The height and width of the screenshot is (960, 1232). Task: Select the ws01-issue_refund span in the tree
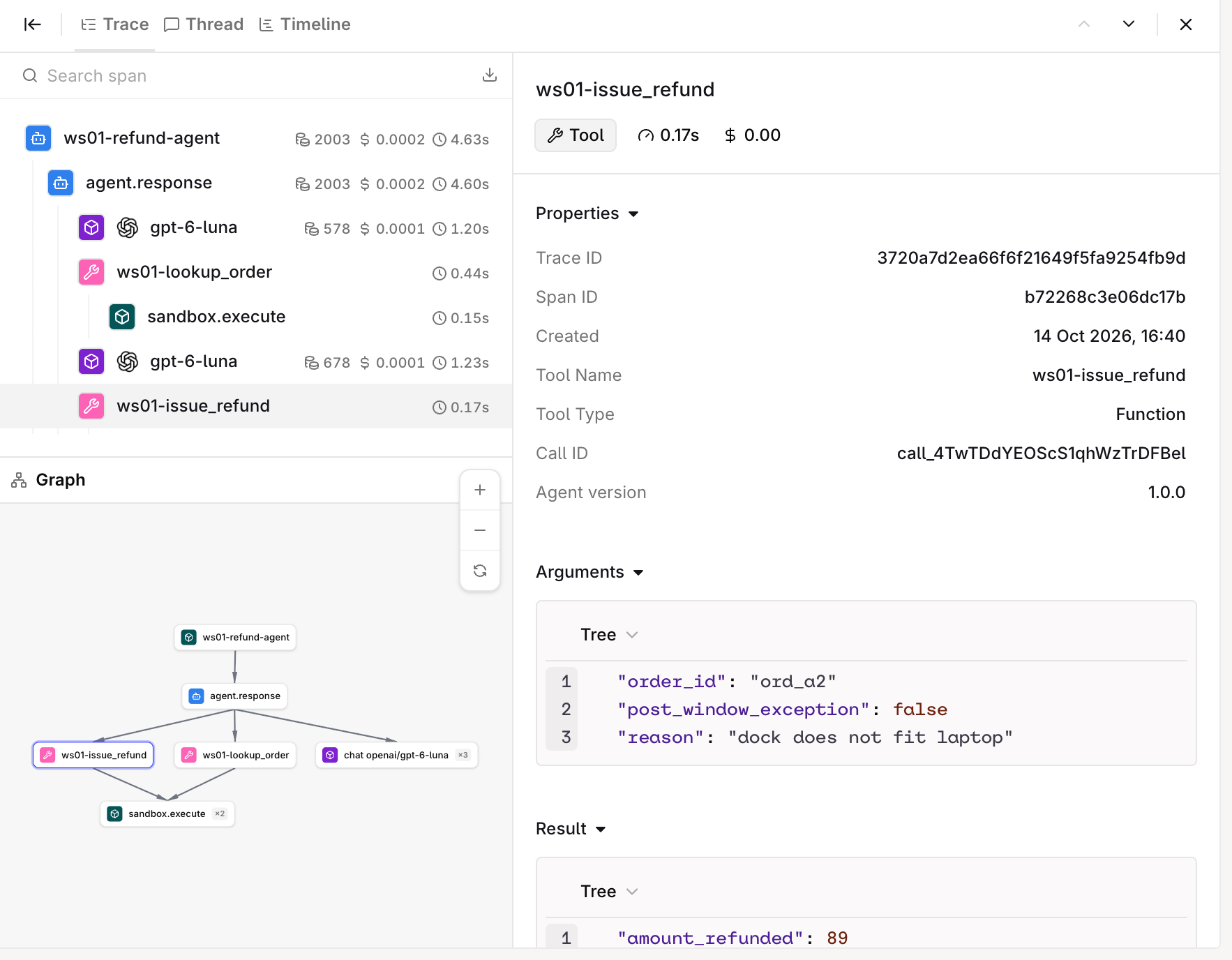click(x=256, y=406)
